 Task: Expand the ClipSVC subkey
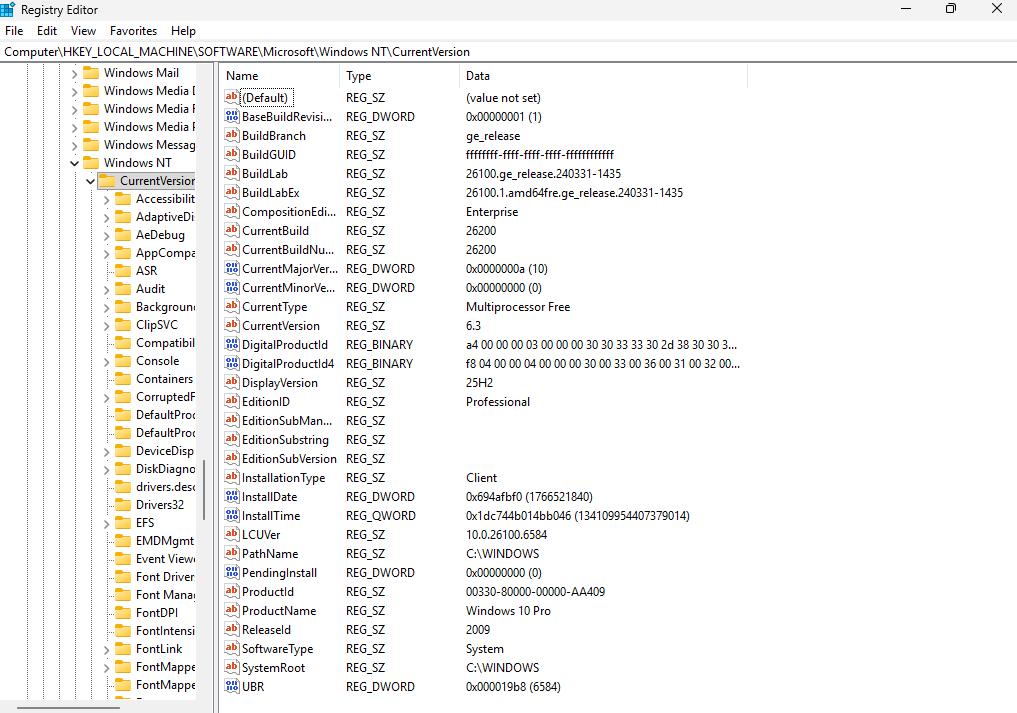click(x=107, y=326)
